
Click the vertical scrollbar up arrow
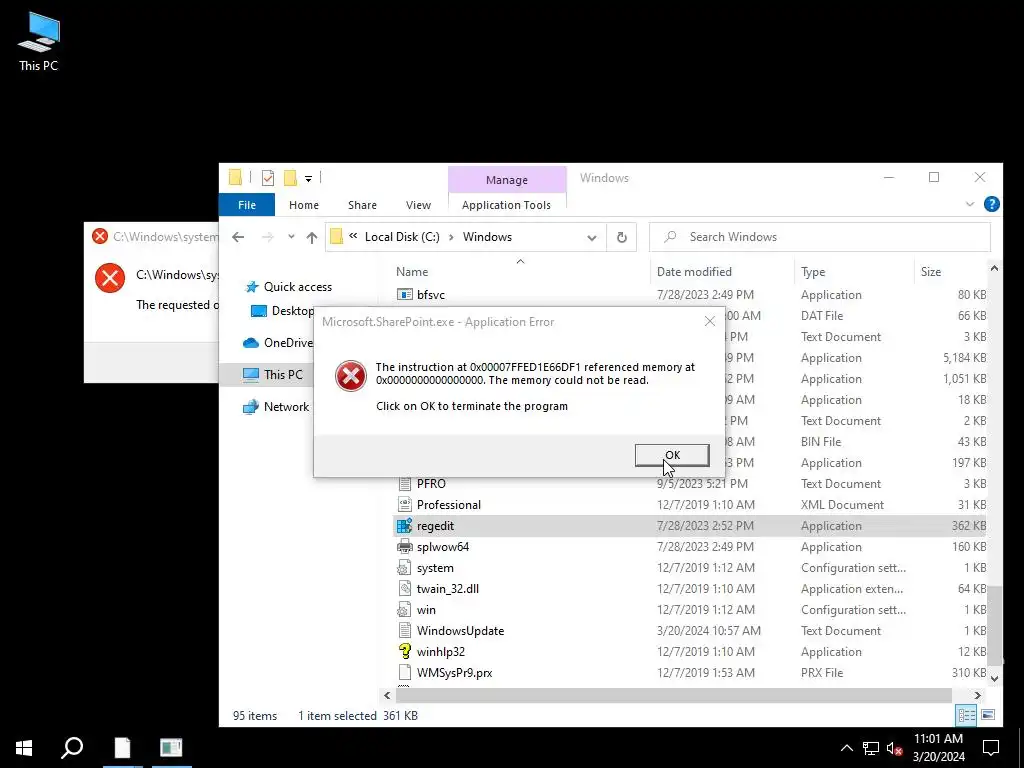tap(994, 268)
